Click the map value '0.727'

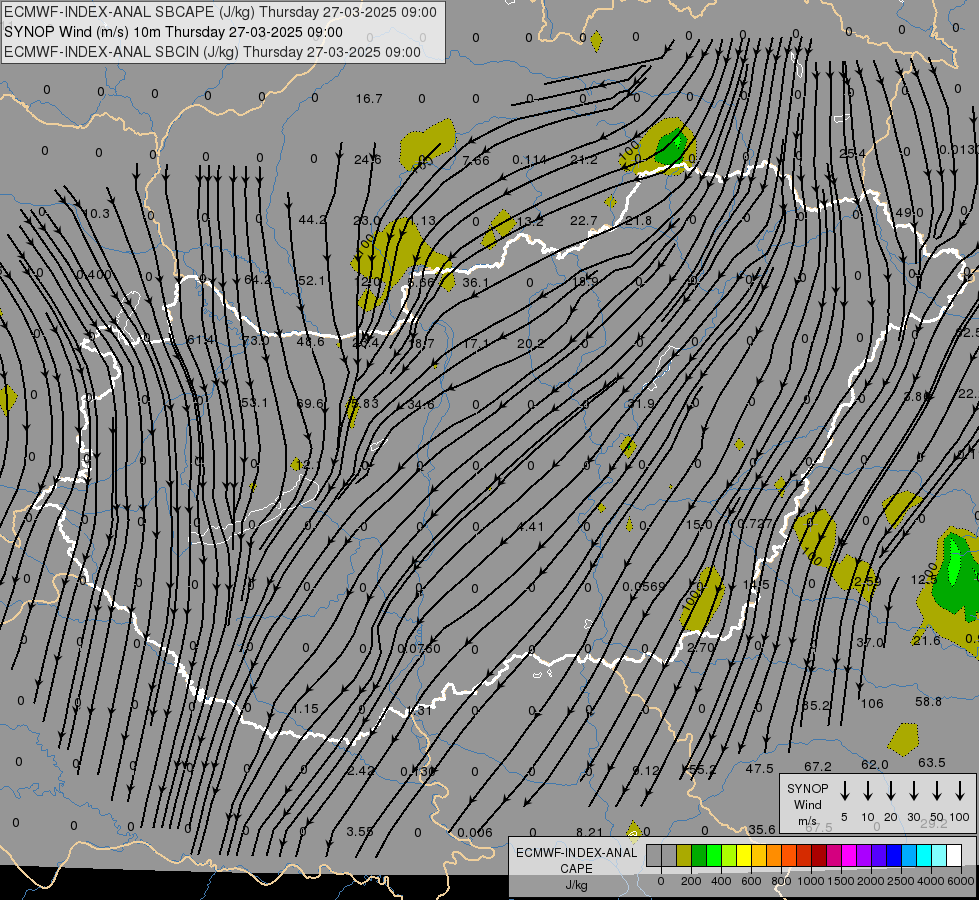755,523
